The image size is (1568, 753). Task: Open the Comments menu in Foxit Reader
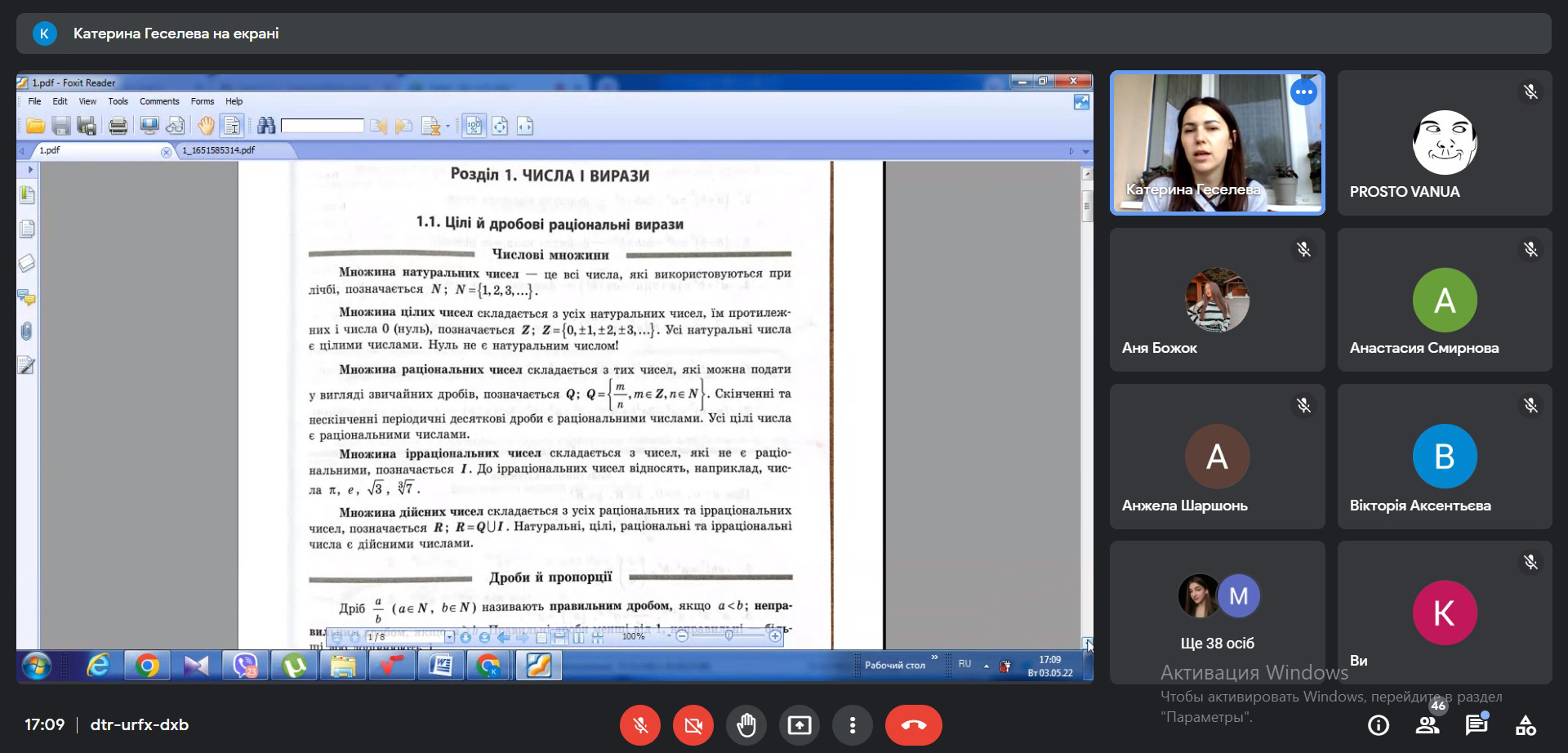click(x=159, y=101)
